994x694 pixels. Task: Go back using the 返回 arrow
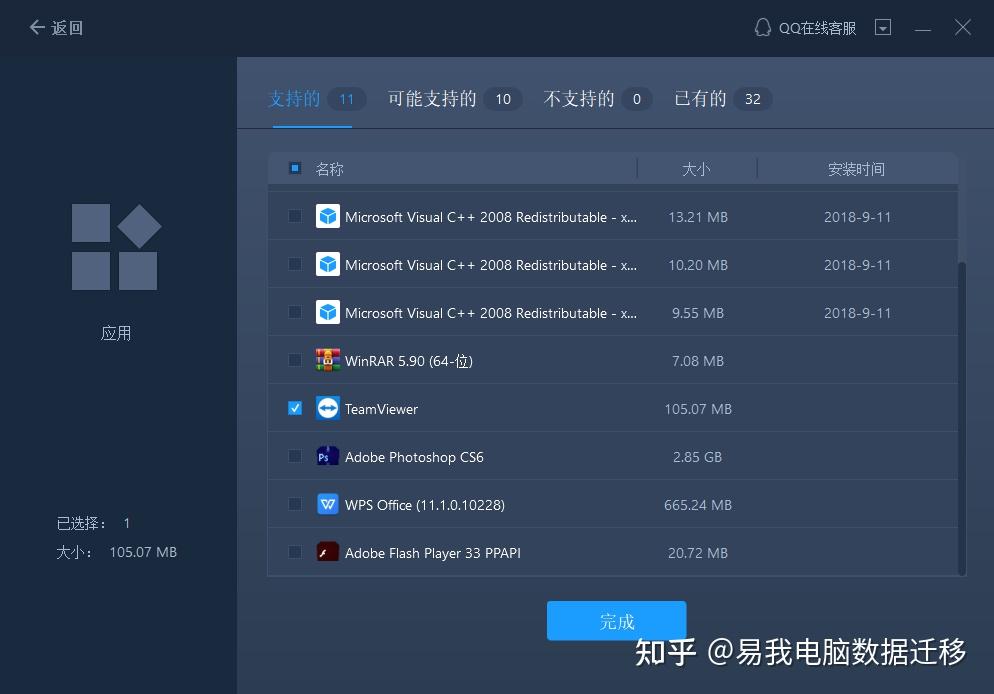(x=56, y=28)
